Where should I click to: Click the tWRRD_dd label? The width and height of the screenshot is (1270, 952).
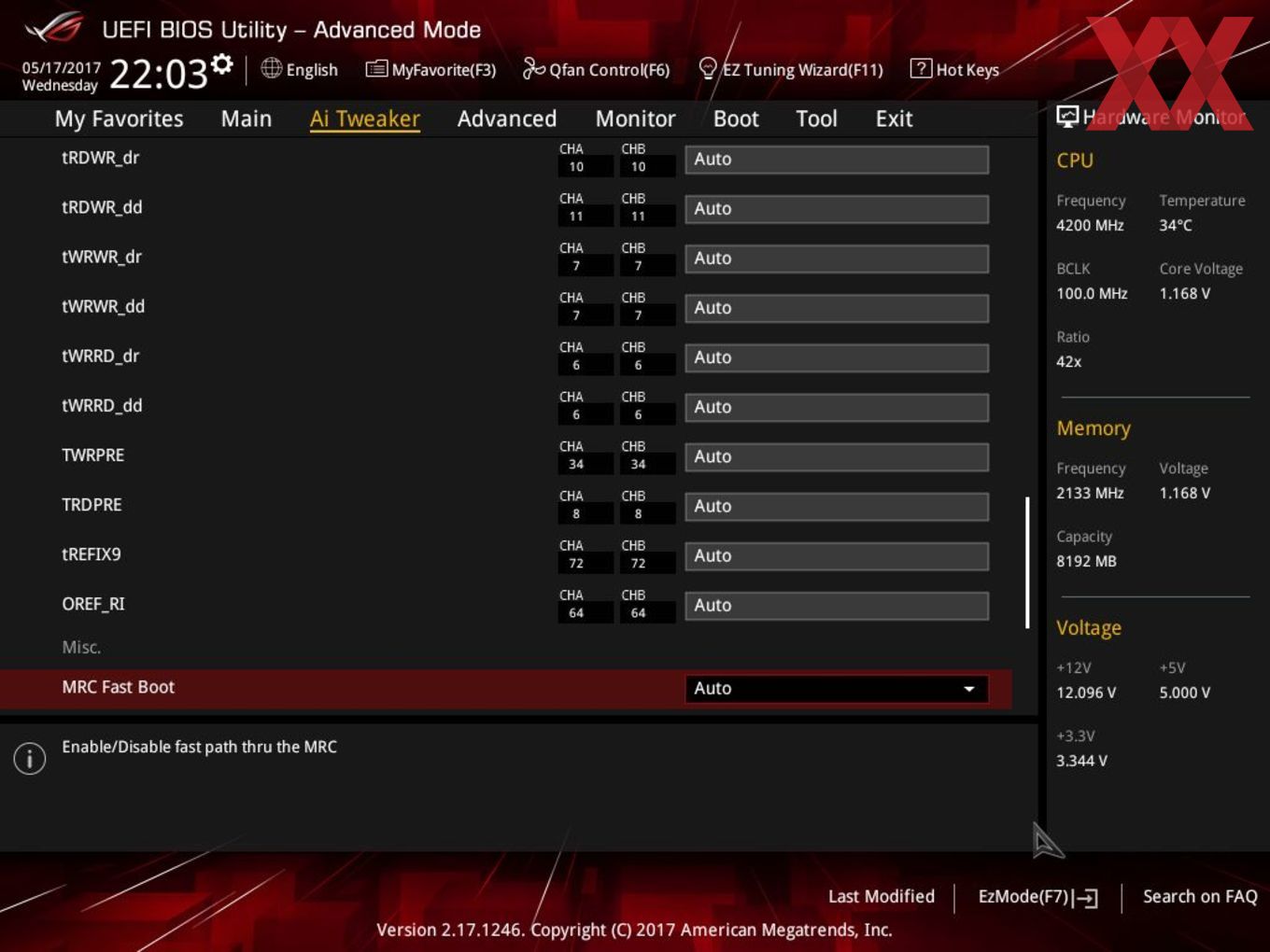[102, 405]
